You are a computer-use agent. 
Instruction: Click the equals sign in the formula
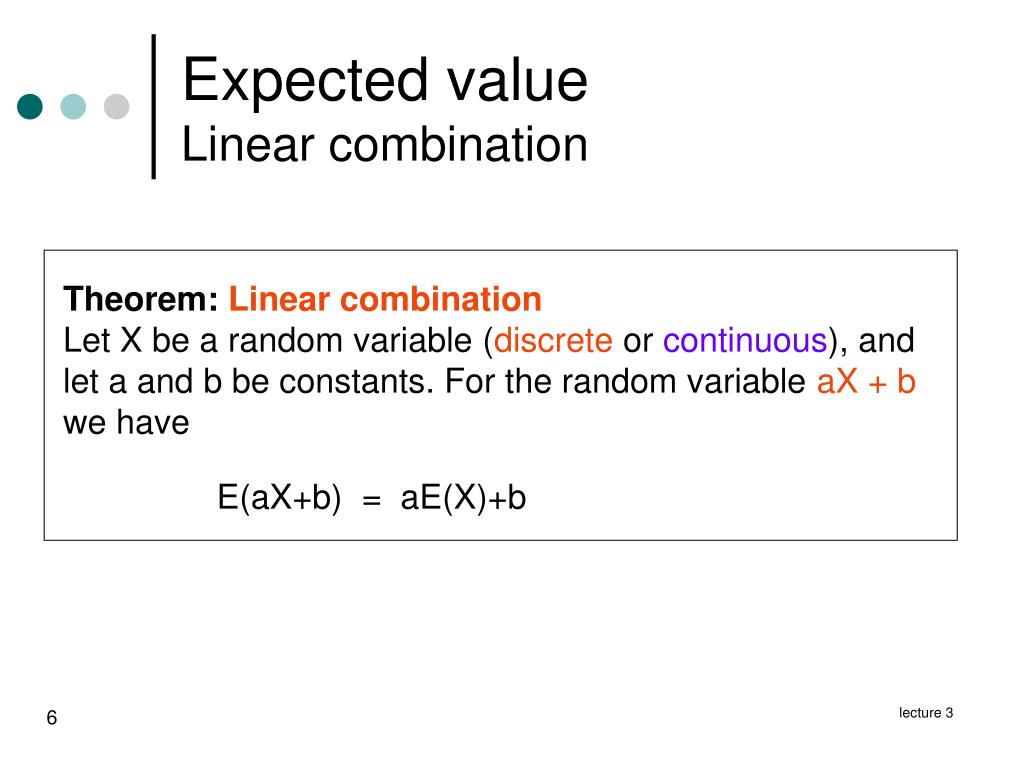coord(372,499)
